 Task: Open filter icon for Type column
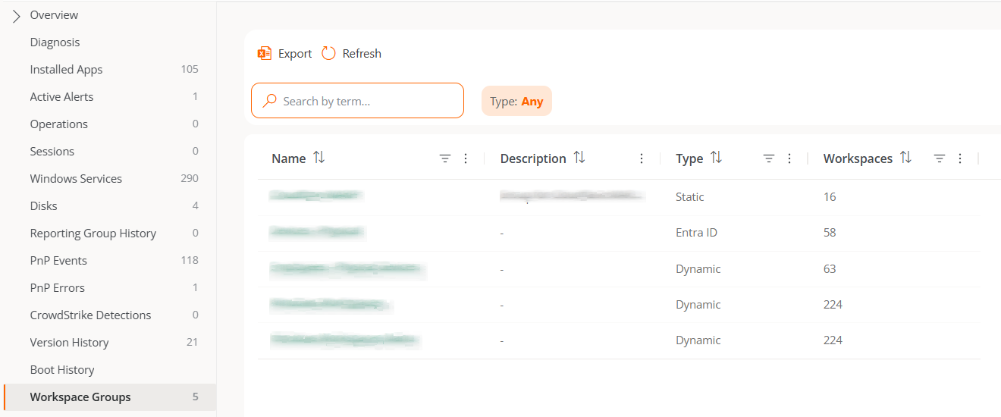pyautogui.click(x=769, y=158)
